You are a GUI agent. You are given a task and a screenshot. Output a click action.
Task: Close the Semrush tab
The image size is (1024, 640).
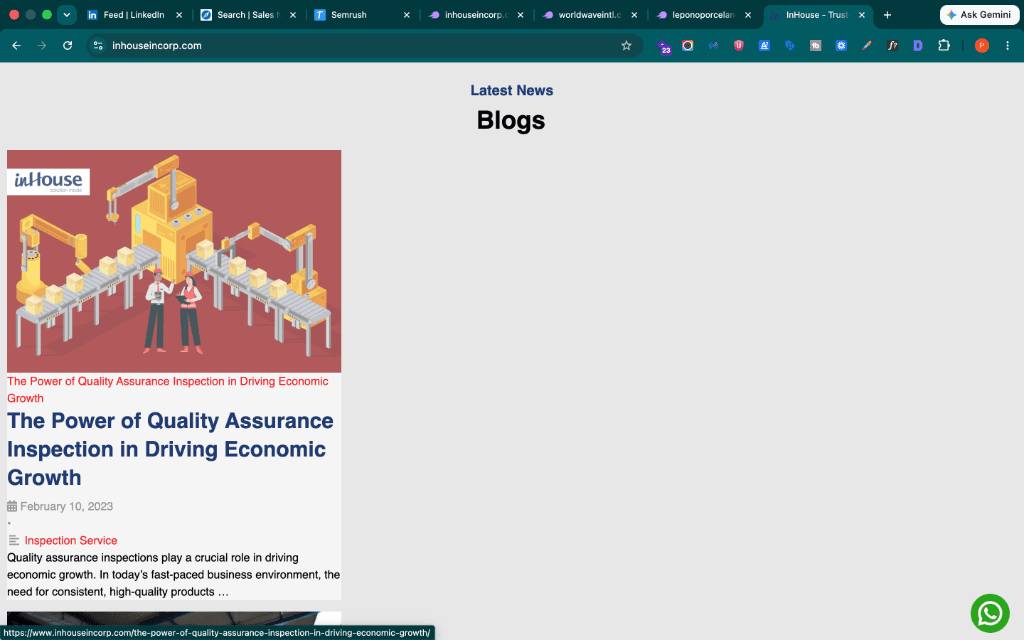coord(407,15)
